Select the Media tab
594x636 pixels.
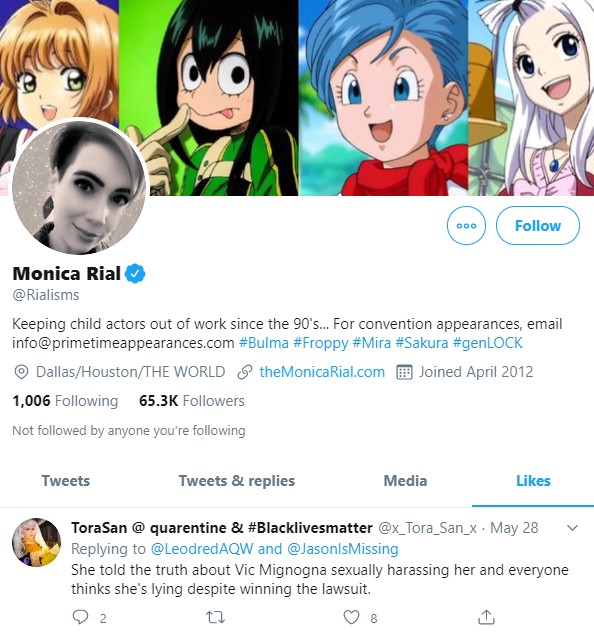point(405,481)
